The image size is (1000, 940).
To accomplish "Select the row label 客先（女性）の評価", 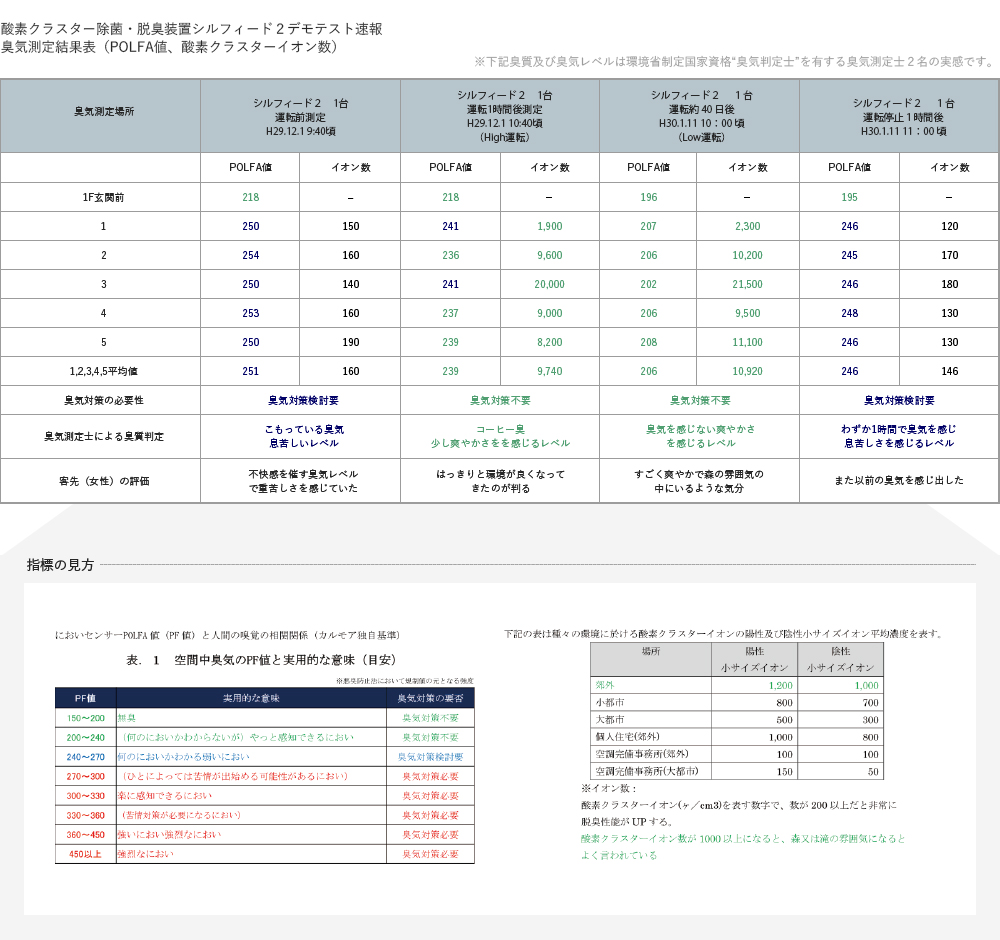I will point(103,481).
